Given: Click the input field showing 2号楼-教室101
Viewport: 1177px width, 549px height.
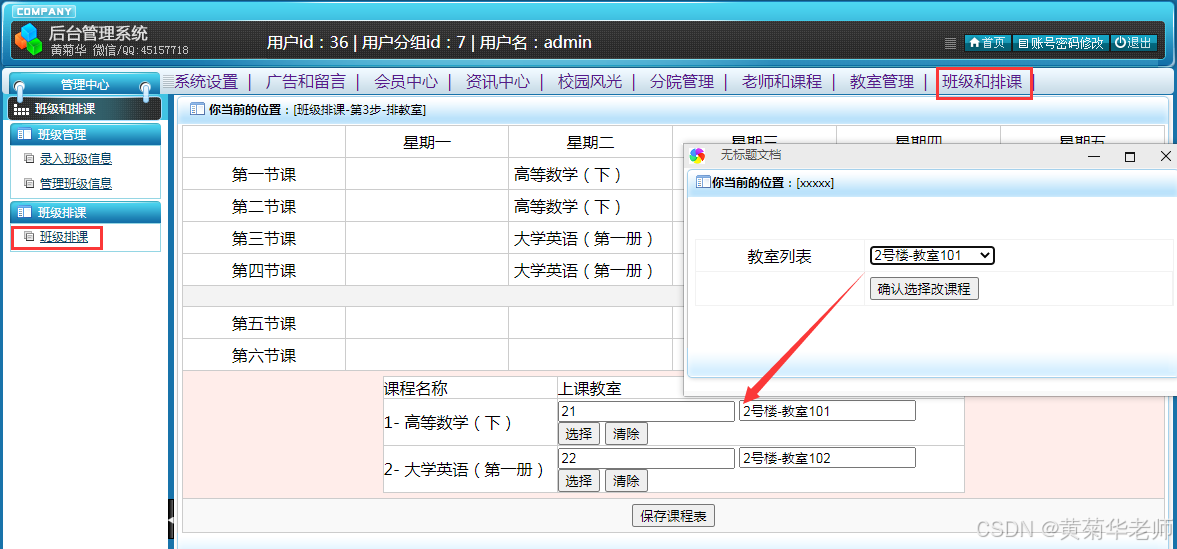Looking at the screenshot, I should pyautogui.click(x=827, y=411).
